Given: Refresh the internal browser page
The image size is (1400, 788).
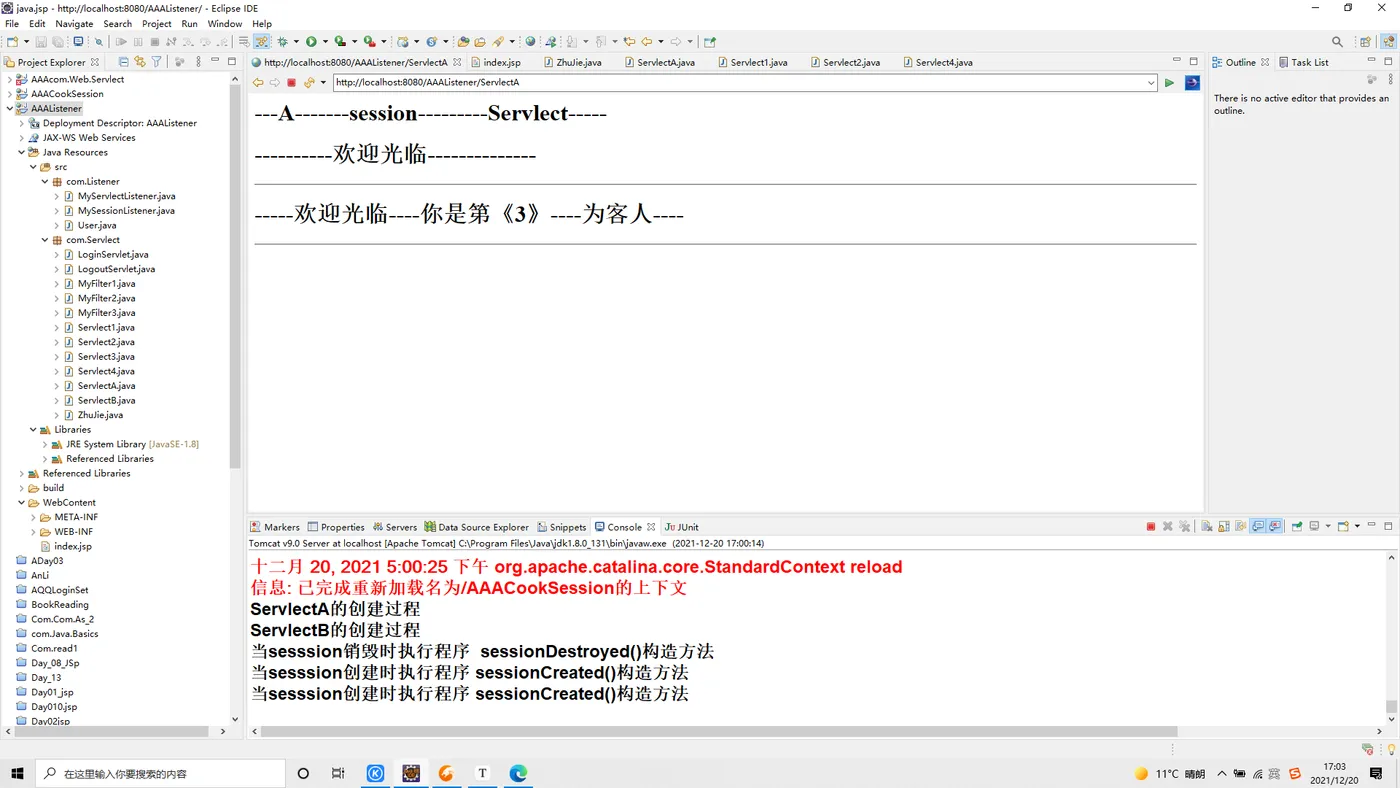Looking at the screenshot, I should 309,83.
